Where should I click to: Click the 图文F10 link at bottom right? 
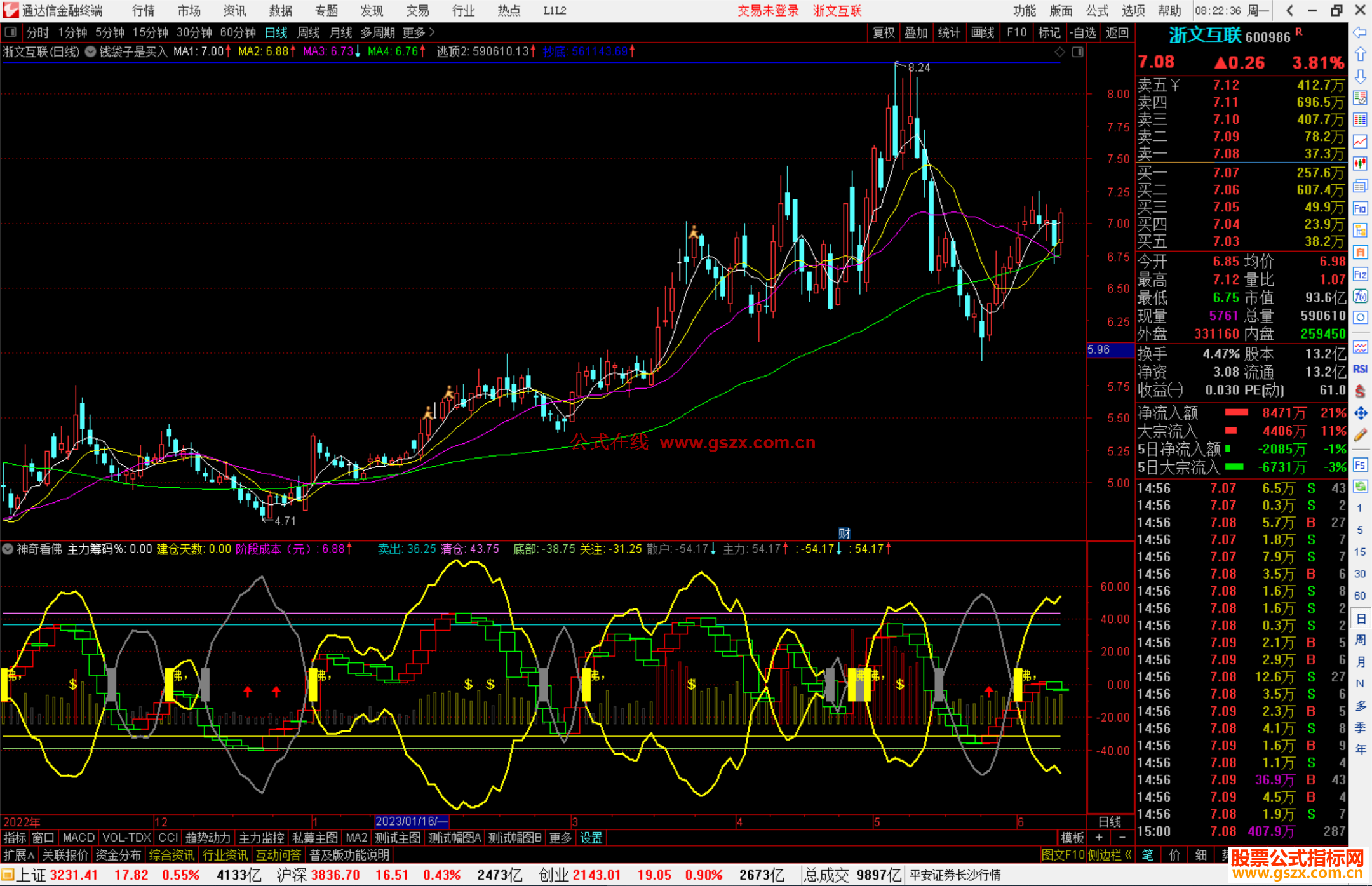(x=1063, y=856)
